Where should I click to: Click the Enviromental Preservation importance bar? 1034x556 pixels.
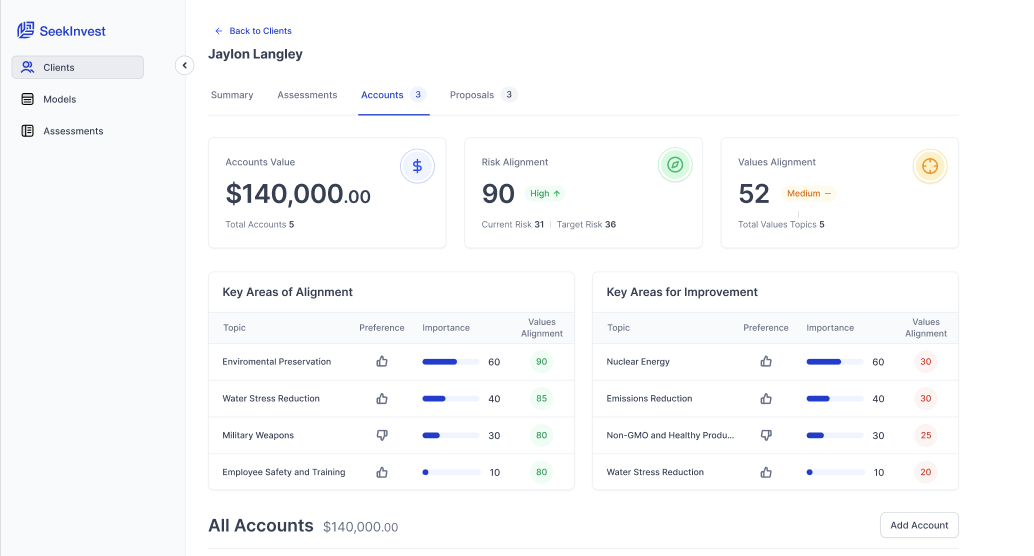click(x=450, y=361)
